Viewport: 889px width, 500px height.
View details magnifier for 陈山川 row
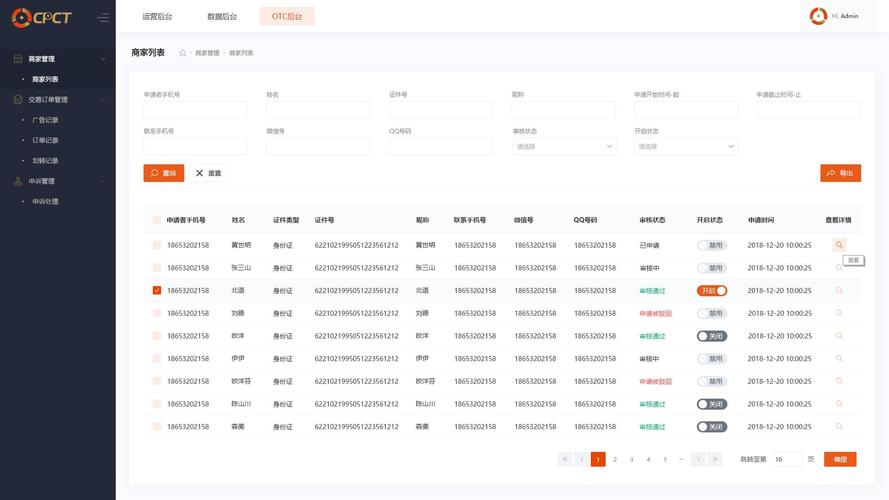839,404
